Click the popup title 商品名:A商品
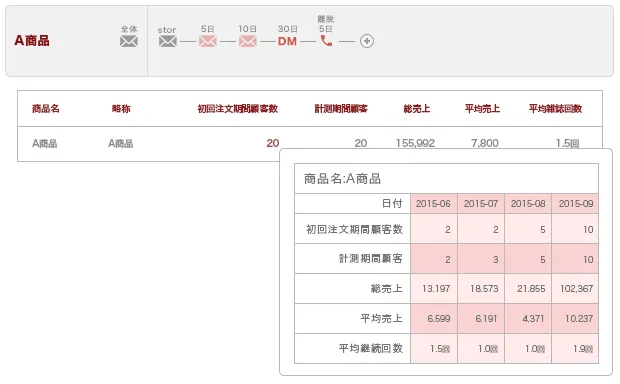 [342, 179]
